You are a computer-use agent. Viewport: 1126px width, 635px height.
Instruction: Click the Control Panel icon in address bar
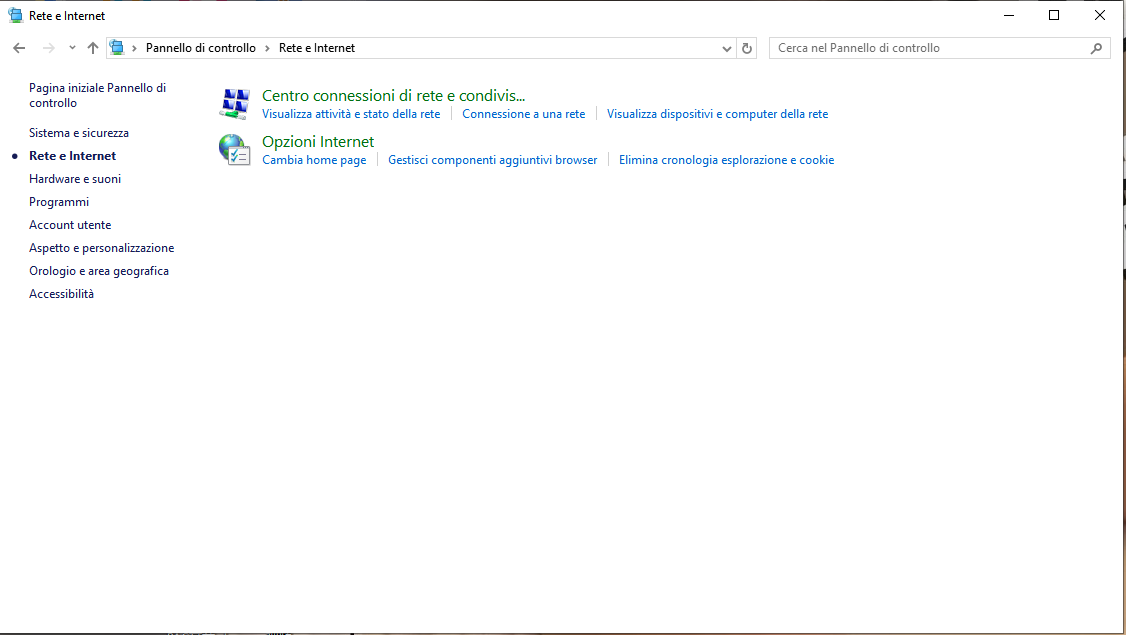point(116,48)
